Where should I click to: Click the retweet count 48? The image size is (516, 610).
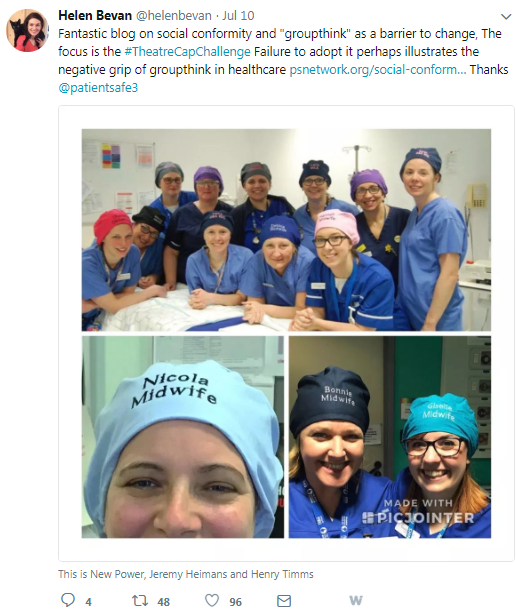163,602
